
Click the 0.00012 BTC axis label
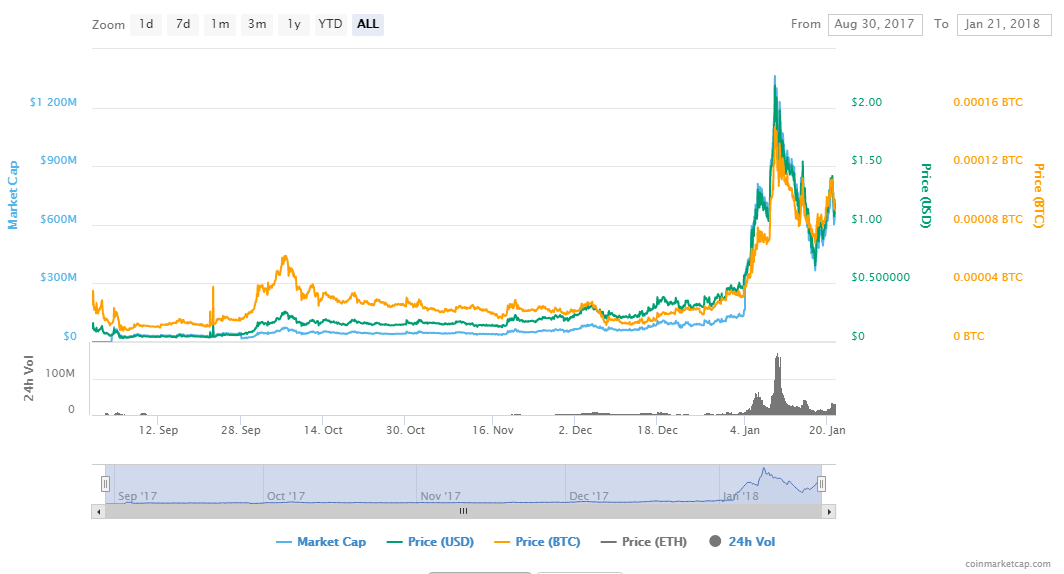pyautogui.click(x=987, y=161)
